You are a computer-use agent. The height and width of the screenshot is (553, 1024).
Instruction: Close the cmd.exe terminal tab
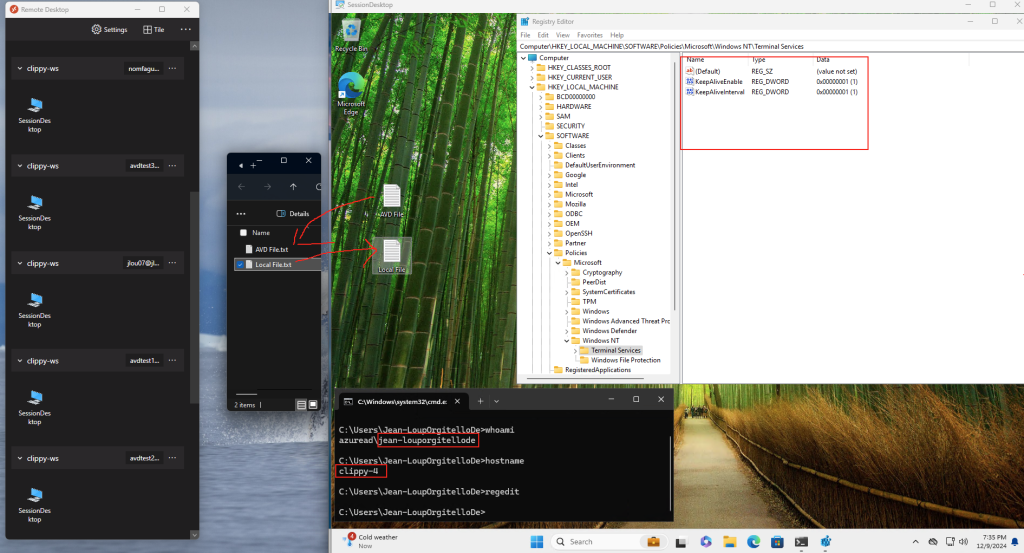[458, 401]
